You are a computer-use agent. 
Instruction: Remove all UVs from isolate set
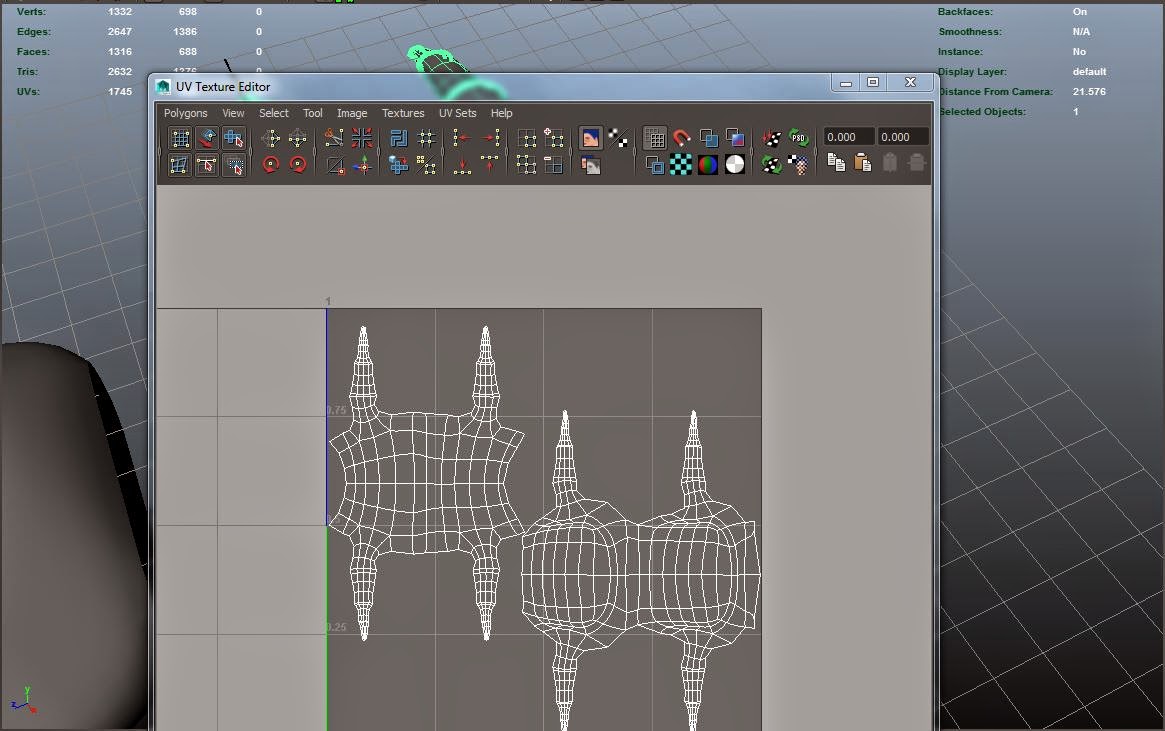[526, 165]
